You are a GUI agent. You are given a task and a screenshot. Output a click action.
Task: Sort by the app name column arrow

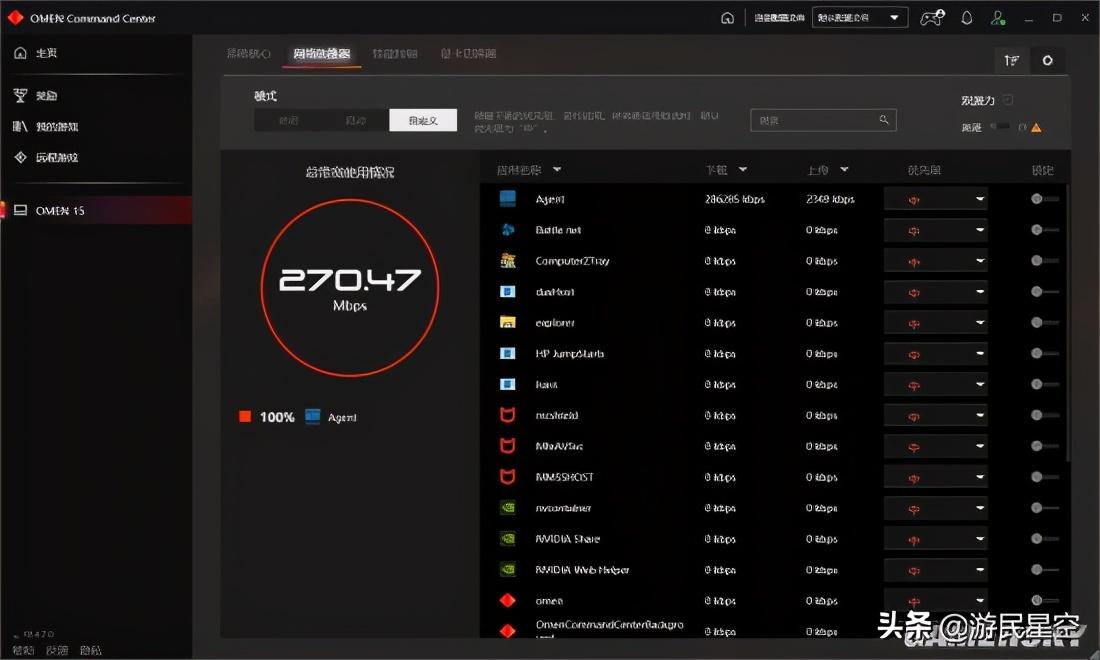[x=557, y=169]
